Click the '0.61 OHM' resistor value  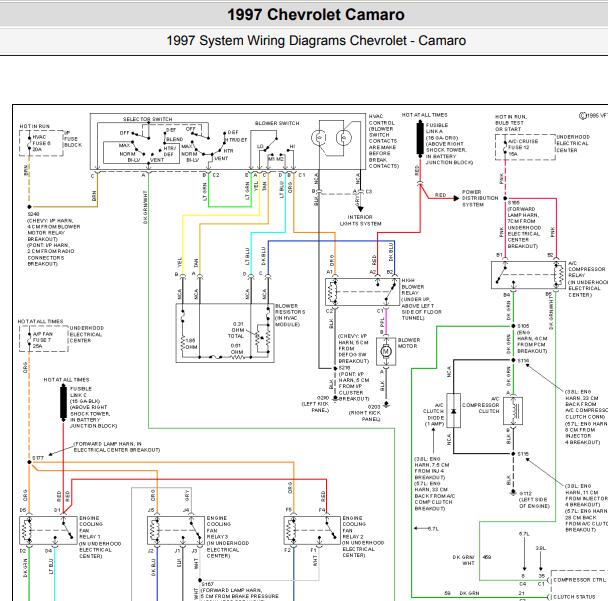237,349
